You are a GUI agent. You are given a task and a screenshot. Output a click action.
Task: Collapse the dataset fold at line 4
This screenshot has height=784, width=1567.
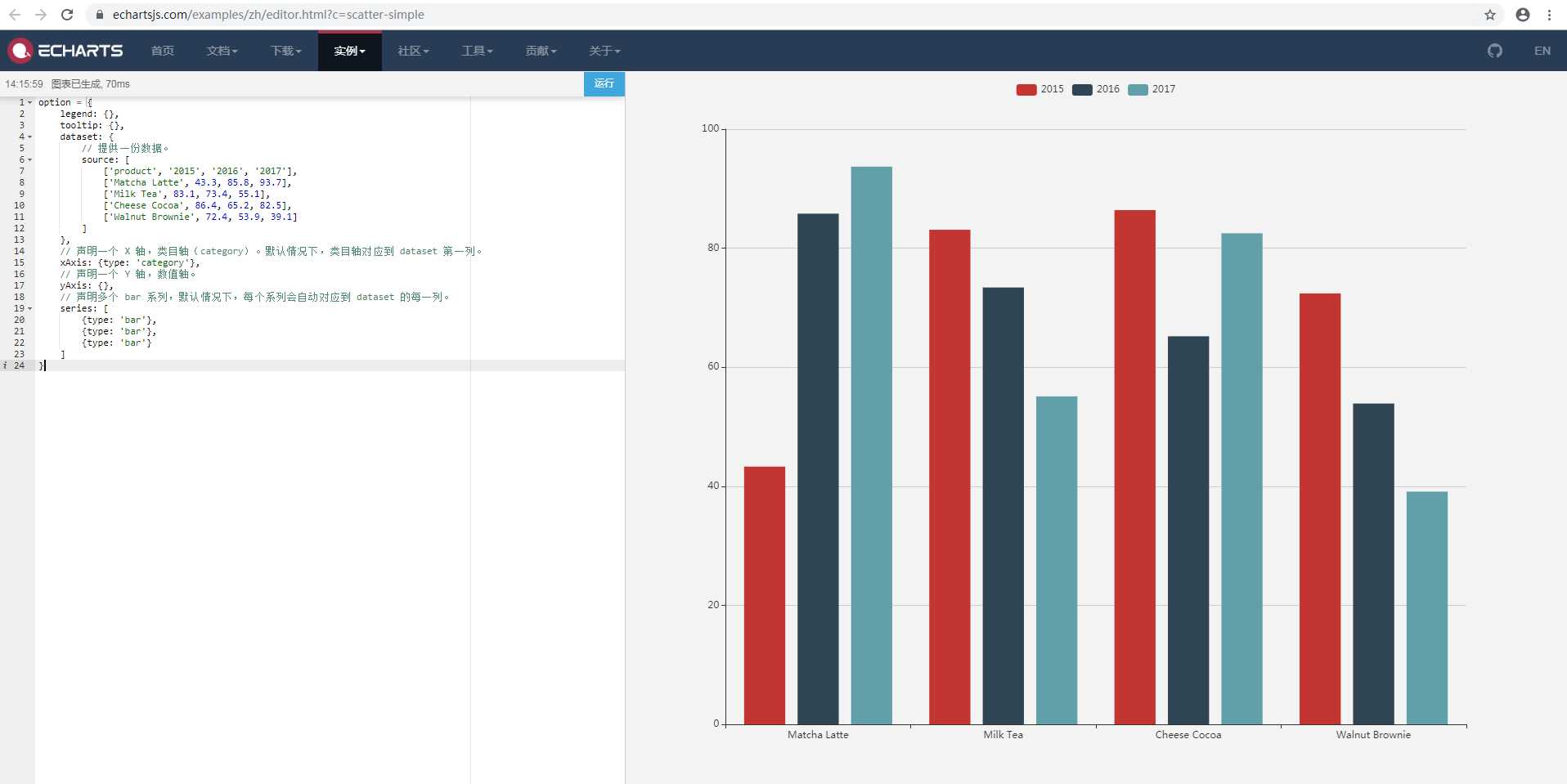(30, 137)
